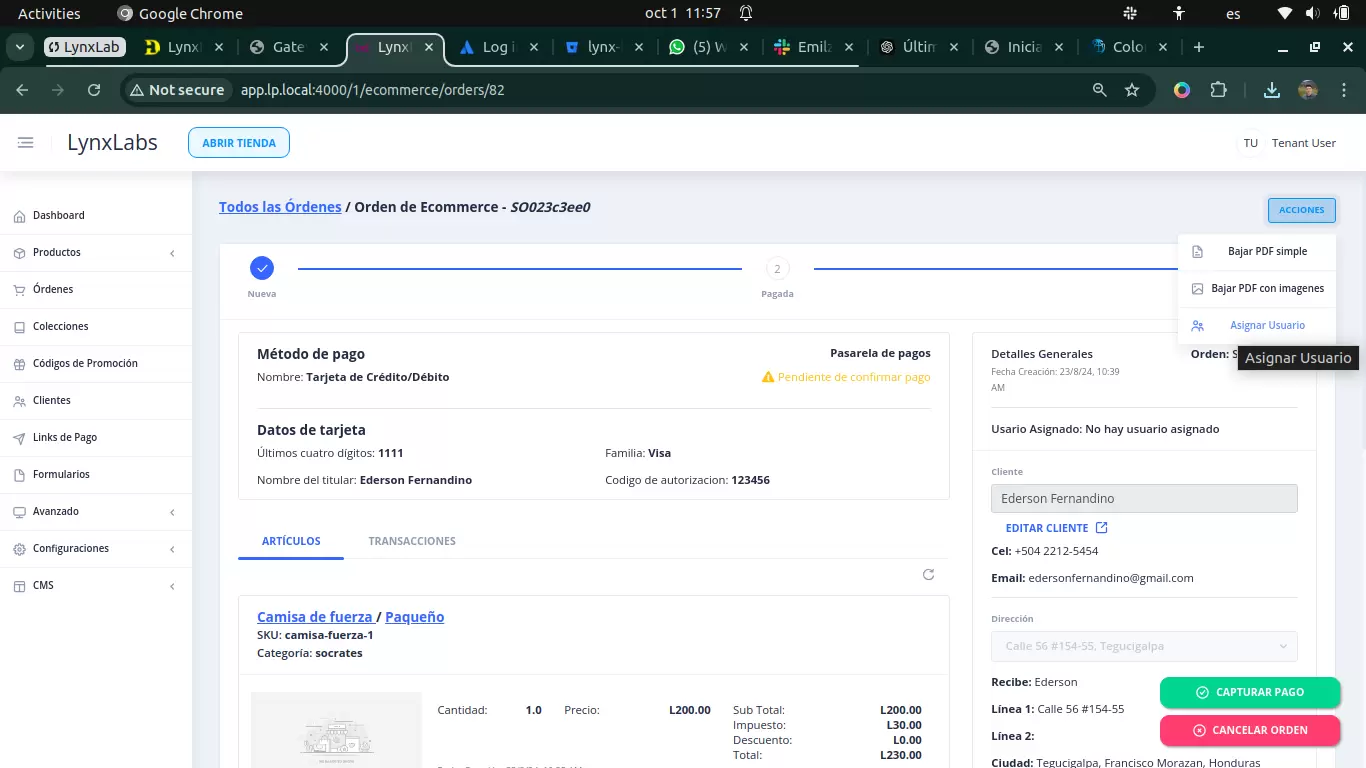Click the browser reload page icon
Viewport: 1366px width, 768px height.
pyautogui.click(x=94, y=90)
